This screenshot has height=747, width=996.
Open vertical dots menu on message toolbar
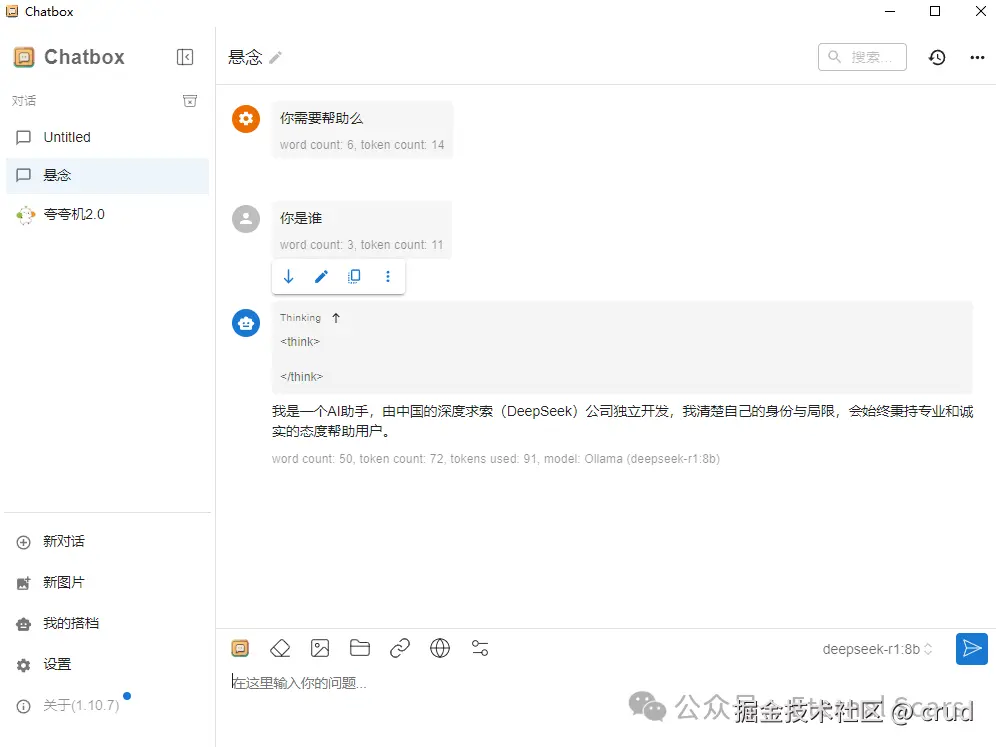388,276
